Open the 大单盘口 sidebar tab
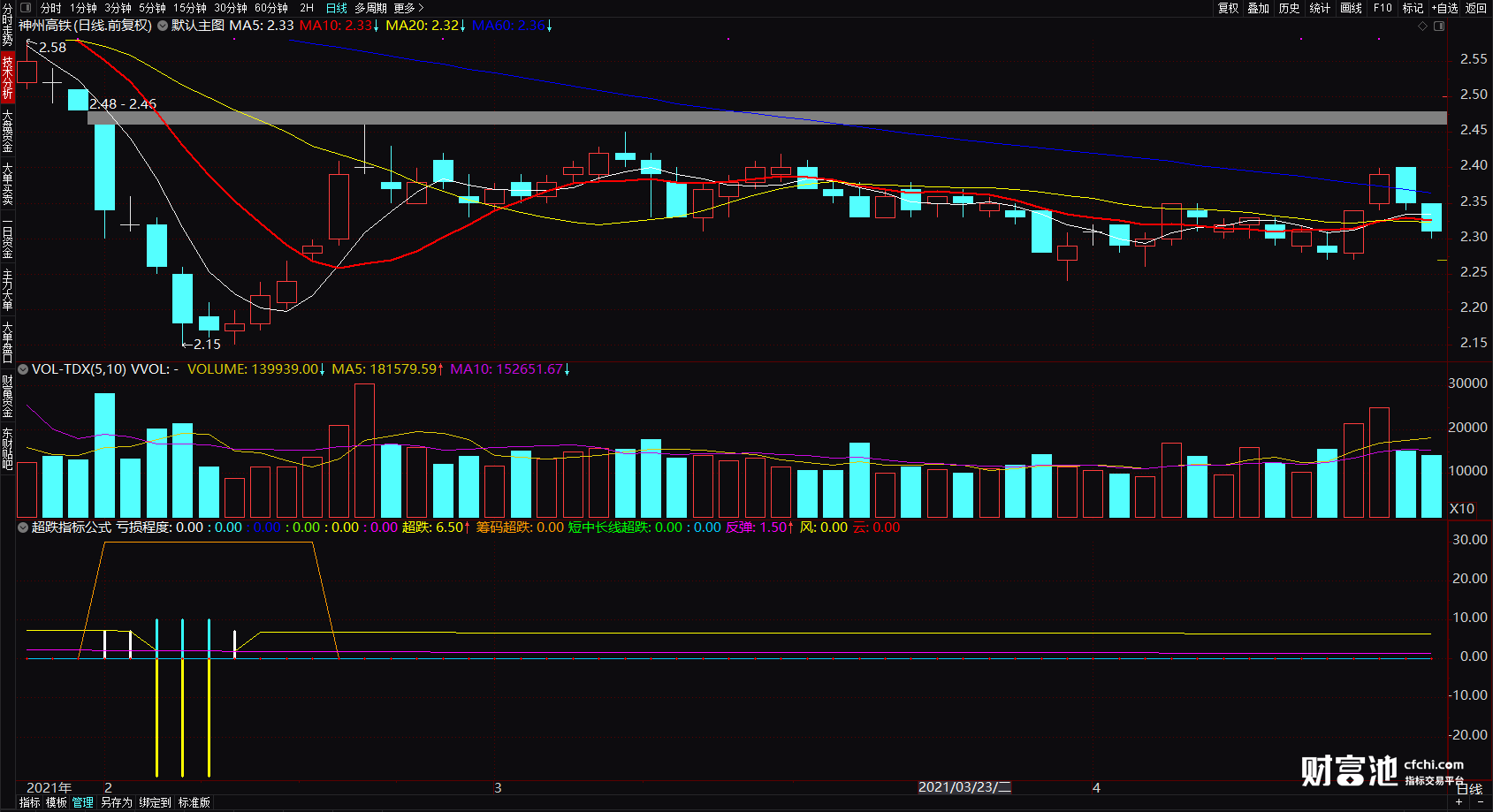 coord(7,343)
